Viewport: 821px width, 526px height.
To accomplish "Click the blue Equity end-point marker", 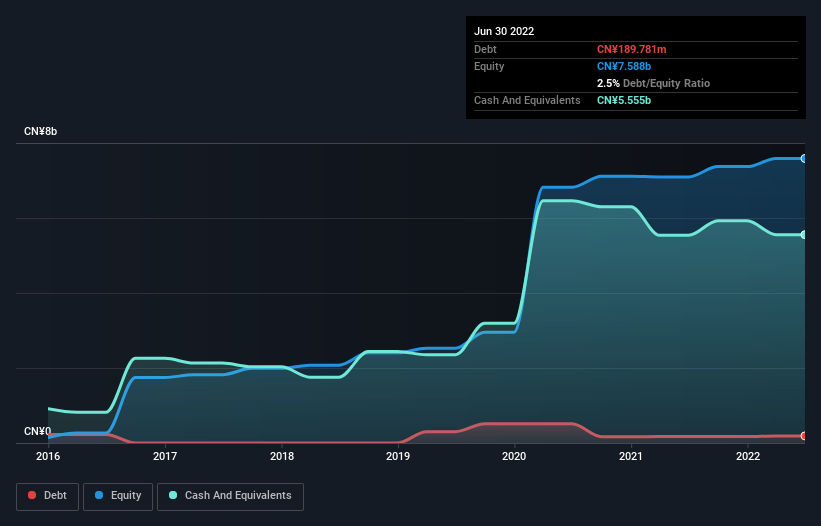I will point(804,159).
